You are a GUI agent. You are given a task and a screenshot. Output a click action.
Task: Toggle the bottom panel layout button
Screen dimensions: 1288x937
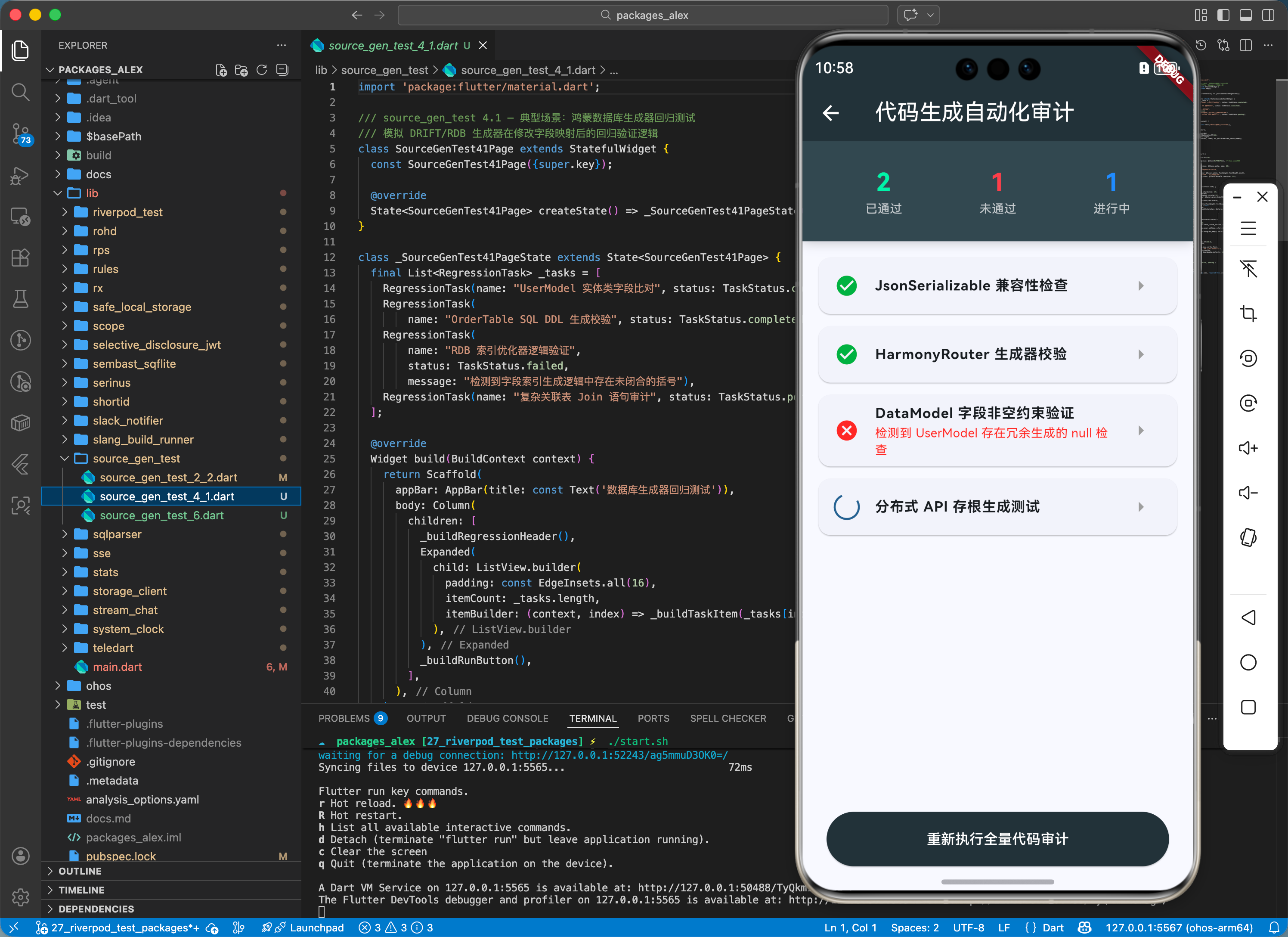click(x=1245, y=16)
